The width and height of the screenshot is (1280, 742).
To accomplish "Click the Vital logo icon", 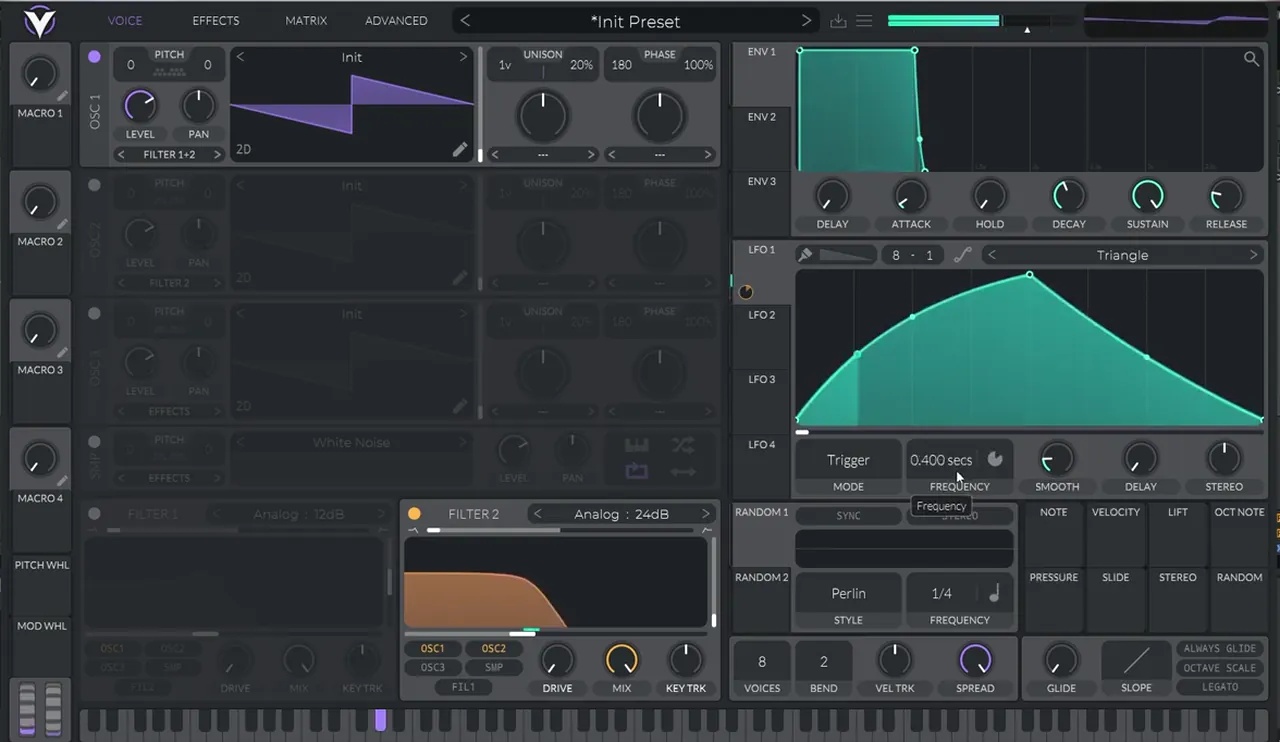I will 39,20.
